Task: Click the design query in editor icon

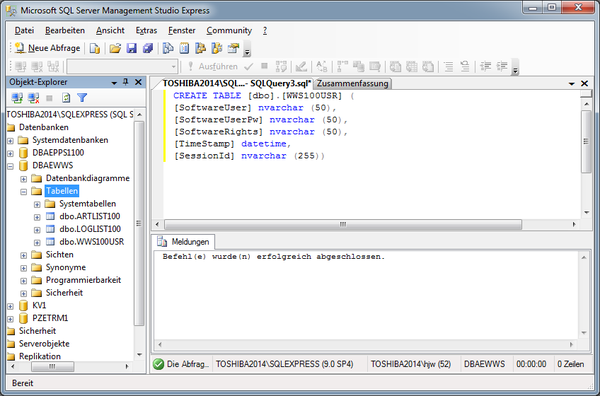Action: point(301,67)
